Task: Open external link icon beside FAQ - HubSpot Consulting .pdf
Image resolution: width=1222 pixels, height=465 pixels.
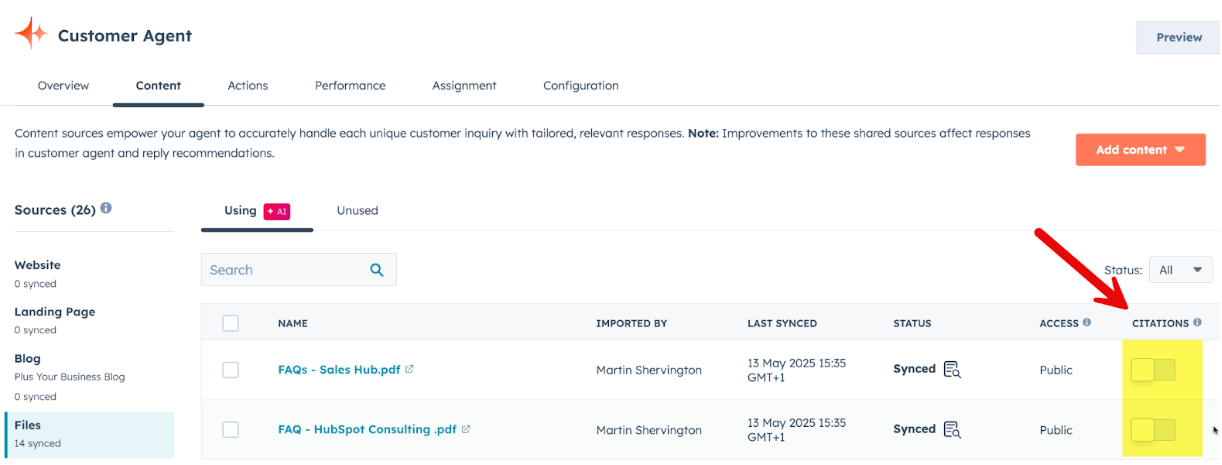Action: 466,429
